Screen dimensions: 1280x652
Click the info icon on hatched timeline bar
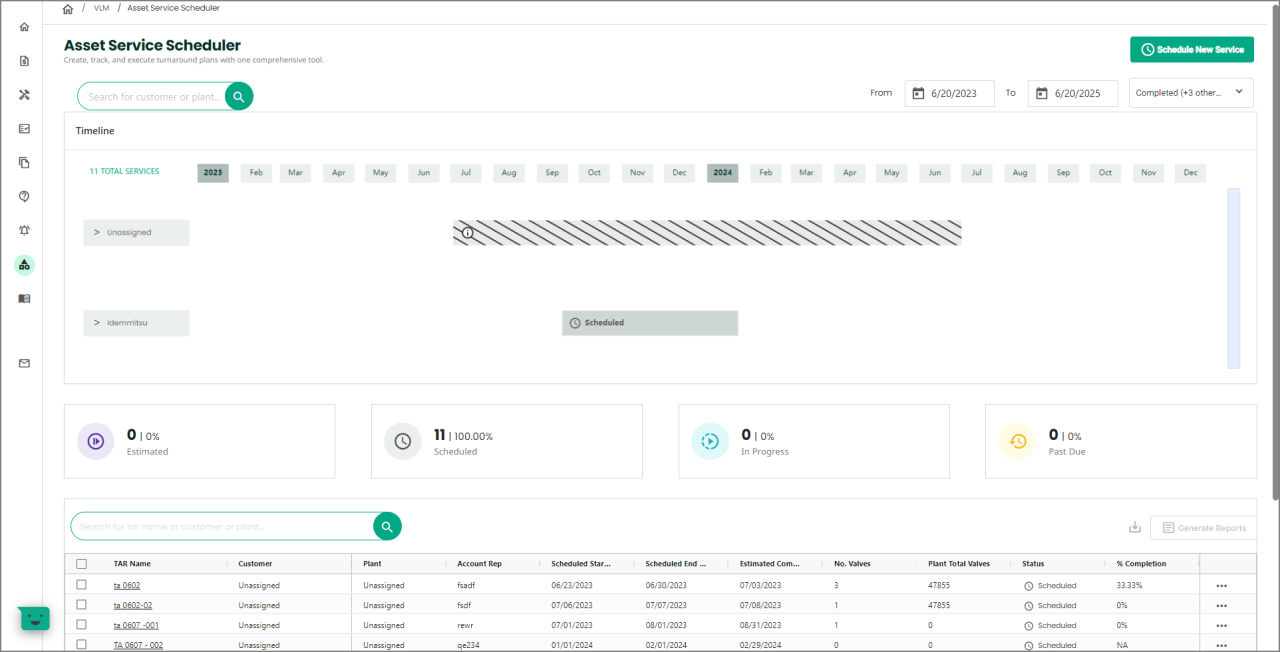point(467,233)
